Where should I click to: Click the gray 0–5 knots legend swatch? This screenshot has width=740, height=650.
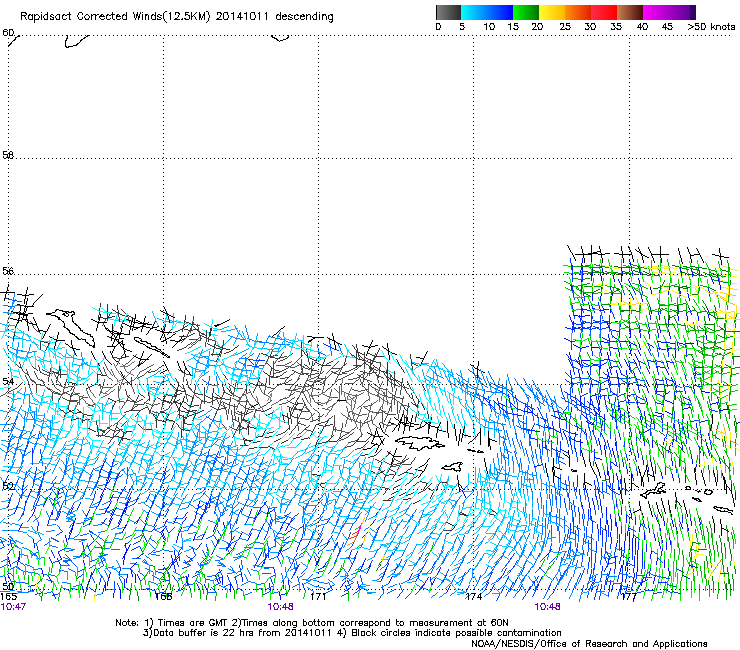[448, 12]
